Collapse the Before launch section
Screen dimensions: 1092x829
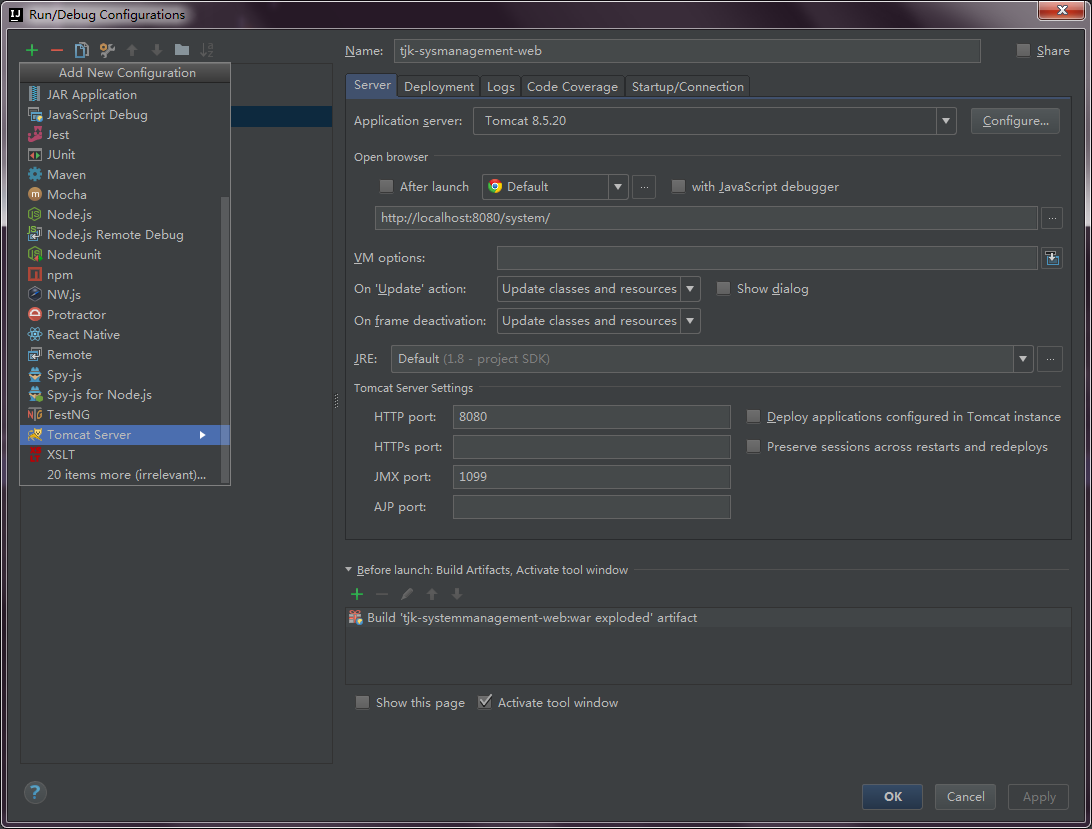[348, 569]
